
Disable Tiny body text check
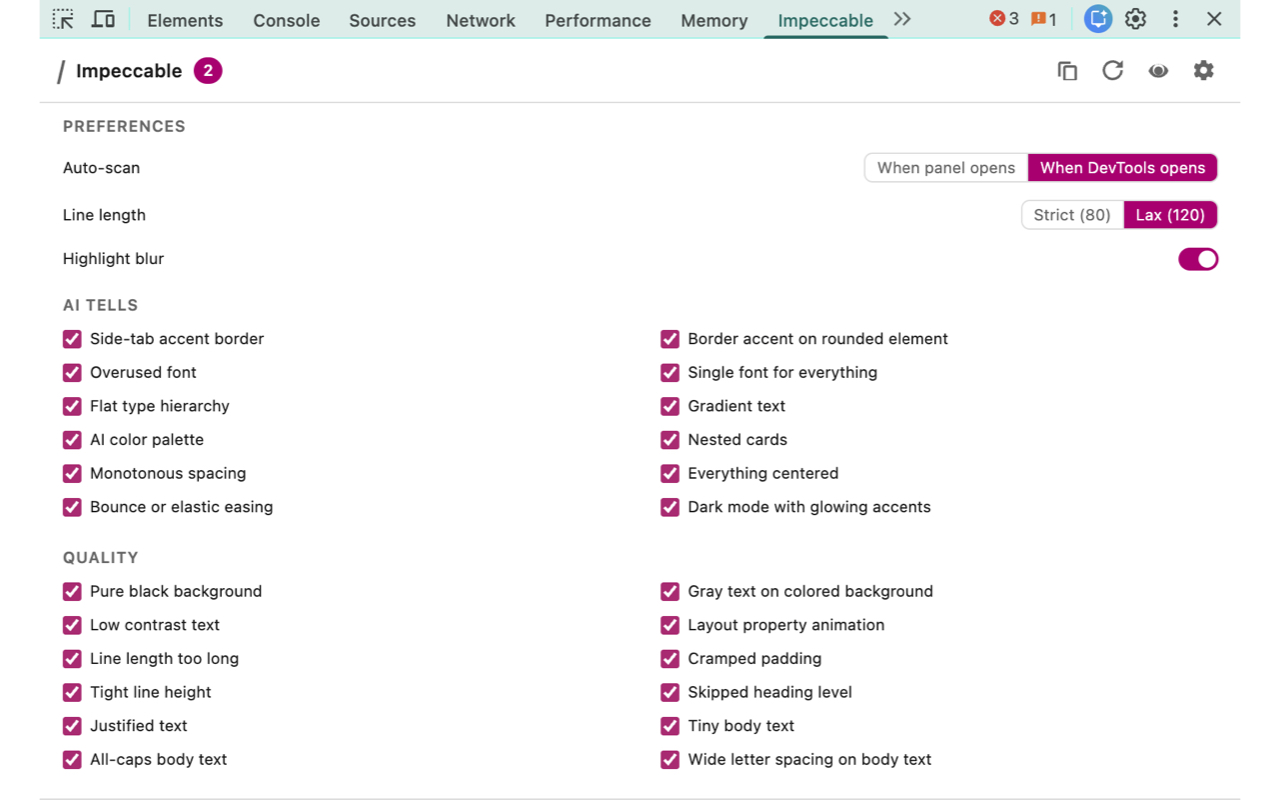click(670, 726)
